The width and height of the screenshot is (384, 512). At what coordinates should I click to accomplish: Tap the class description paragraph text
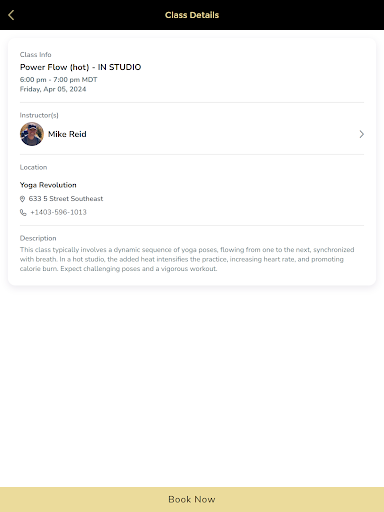point(187,259)
